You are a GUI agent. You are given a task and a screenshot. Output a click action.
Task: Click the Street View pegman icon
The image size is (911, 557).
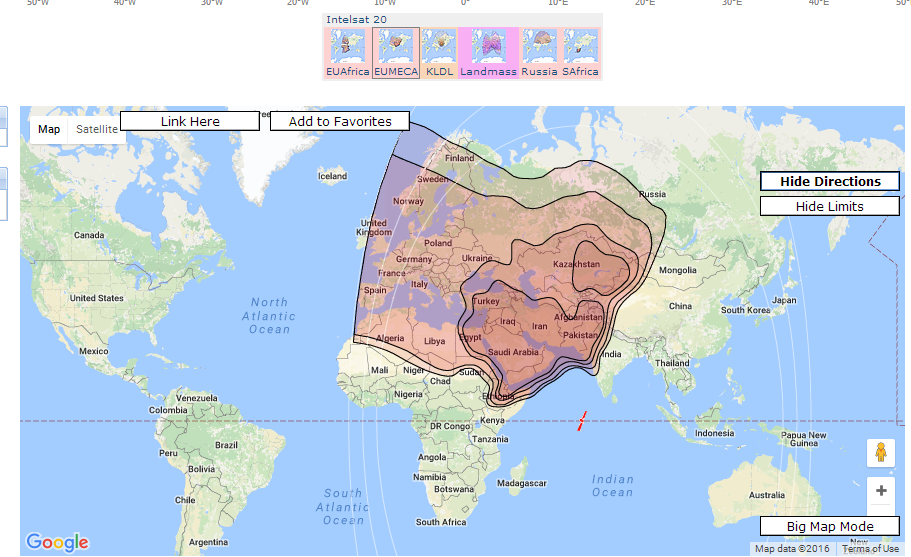(x=880, y=453)
